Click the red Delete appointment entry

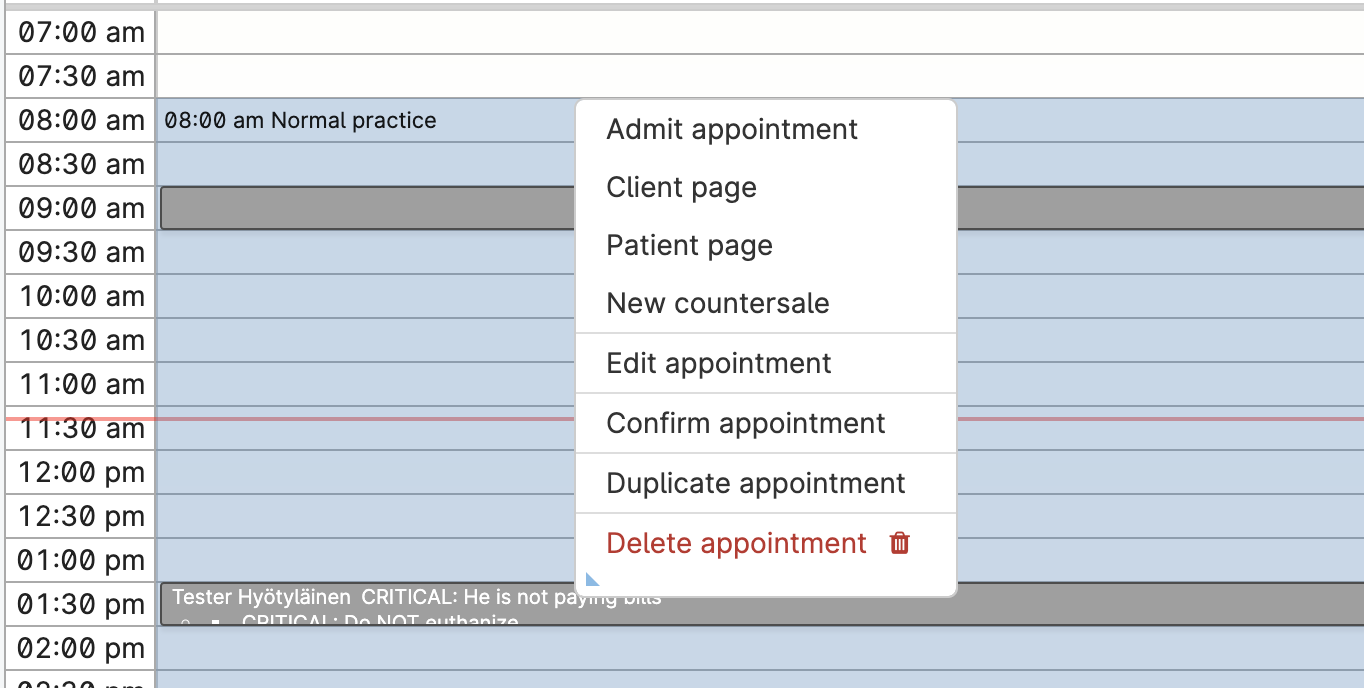[736, 544]
